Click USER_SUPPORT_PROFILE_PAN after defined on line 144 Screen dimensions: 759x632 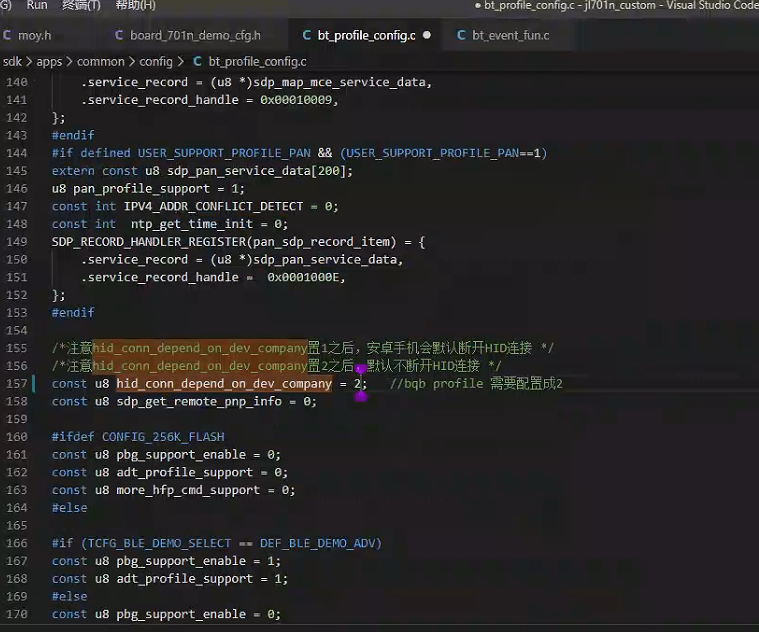pos(224,153)
